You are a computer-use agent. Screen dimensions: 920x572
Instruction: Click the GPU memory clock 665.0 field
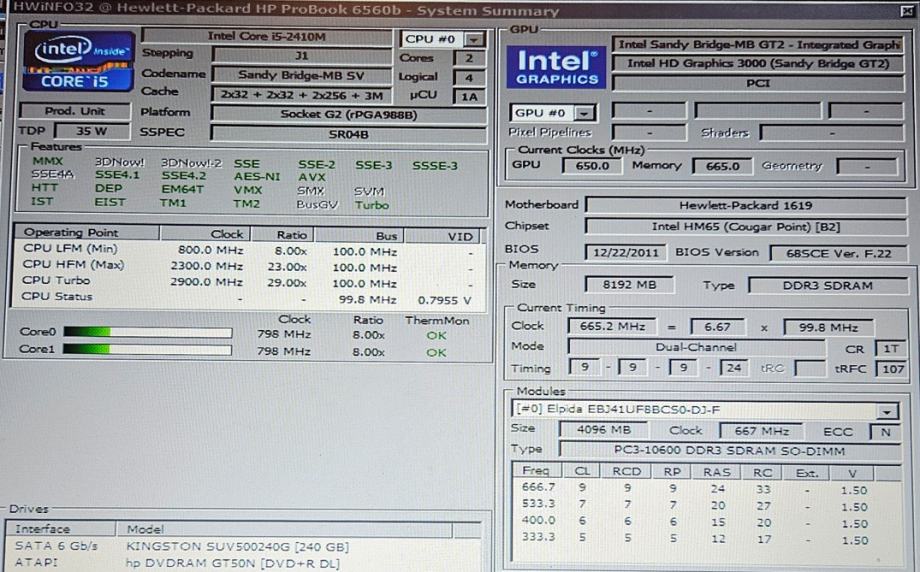coord(722,166)
